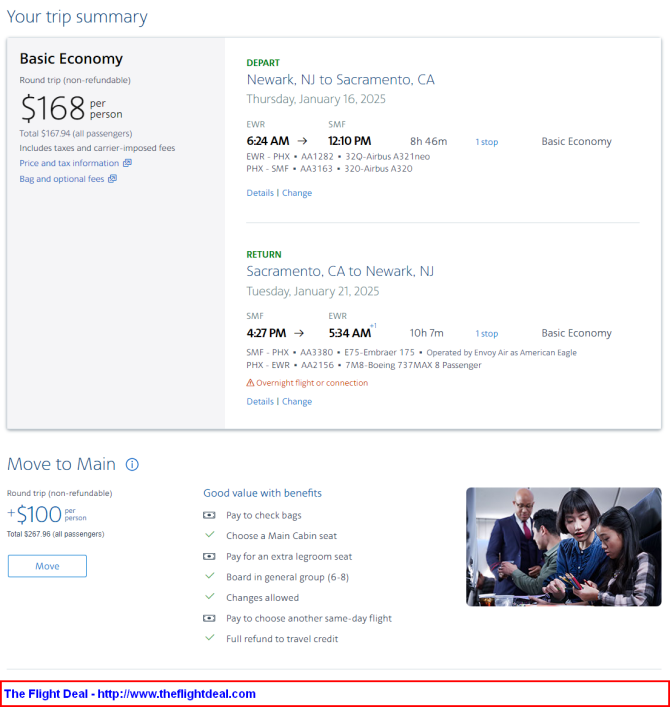
Task: Click the checkmark beside Full refund to travel credit
Action: 210,638
